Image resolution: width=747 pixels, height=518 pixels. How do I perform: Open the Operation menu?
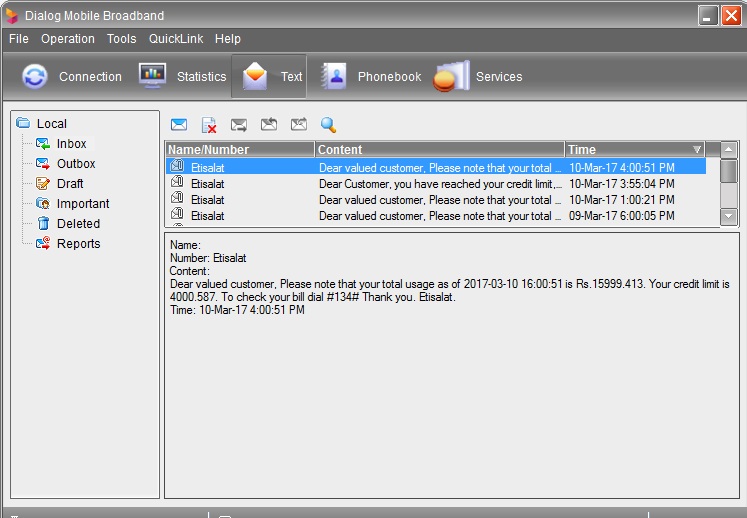(x=68, y=39)
